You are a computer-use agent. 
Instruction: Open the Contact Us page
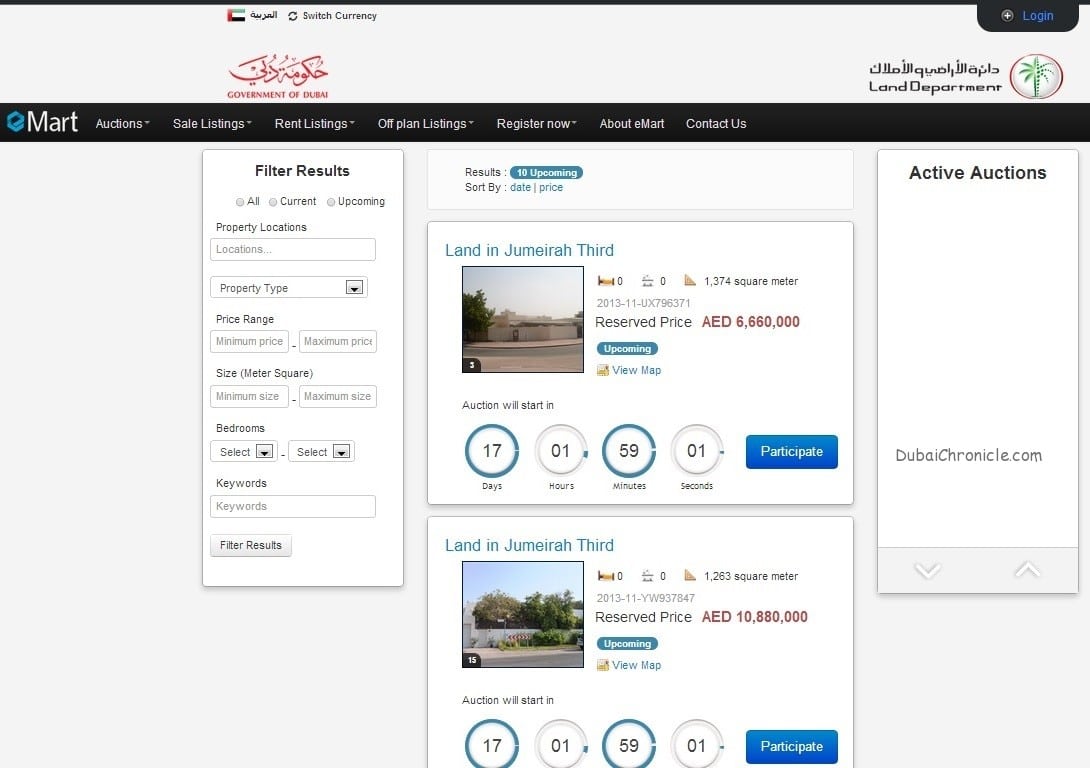[716, 123]
